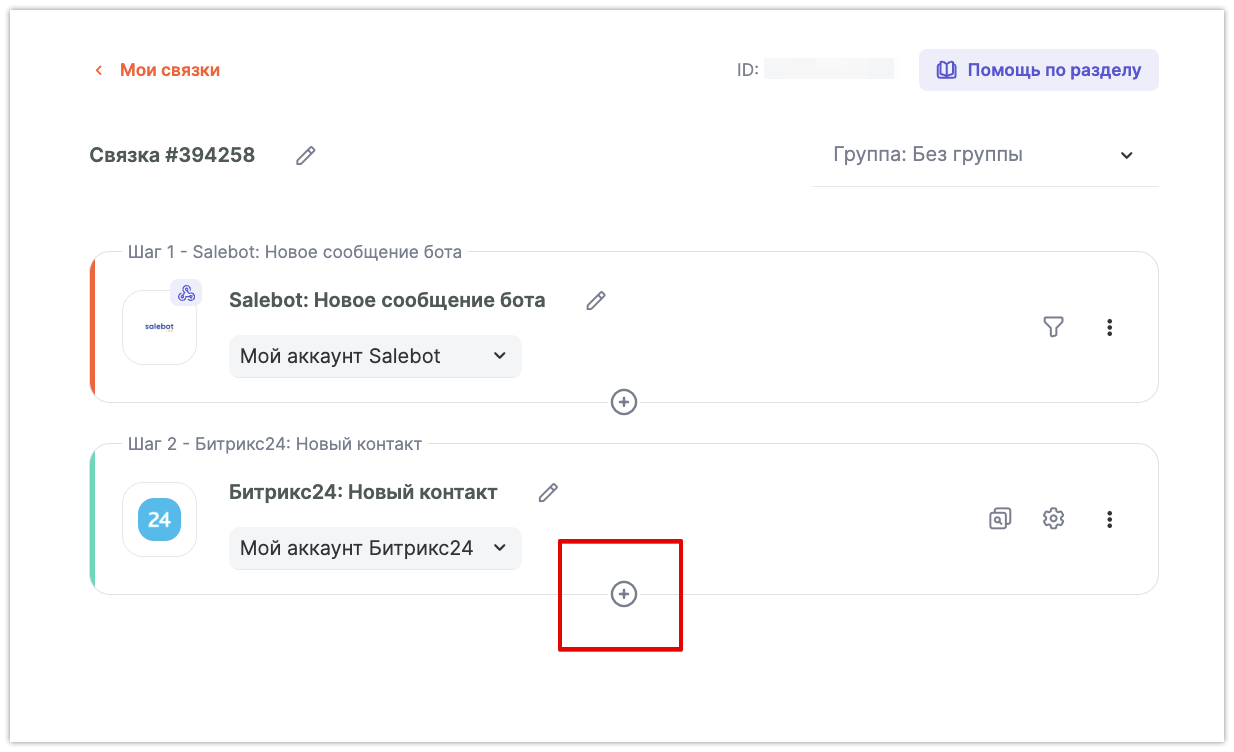The width and height of the screenshot is (1234, 752).
Task: Click the filter funnel icon on Salebot step
Action: tap(1053, 327)
